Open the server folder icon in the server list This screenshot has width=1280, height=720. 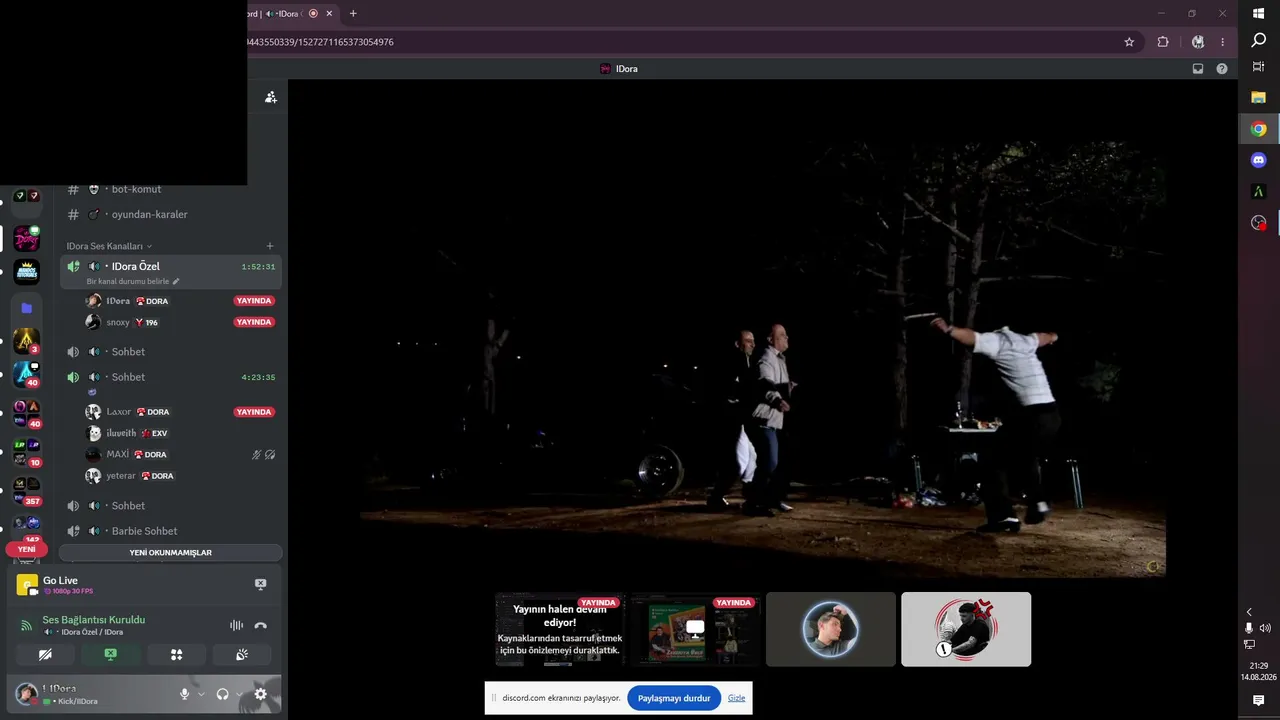pyautogui.click(x=26, y=308)
